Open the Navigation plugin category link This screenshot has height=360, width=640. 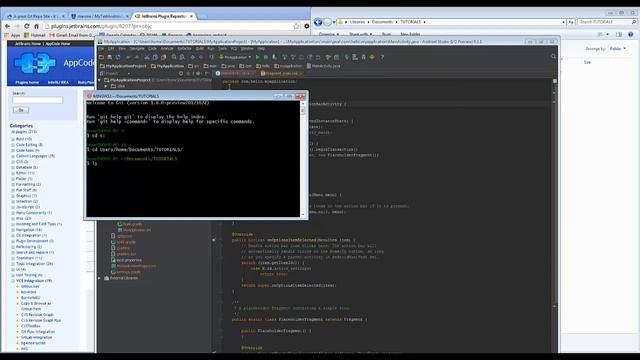click(x=29, y=230)
